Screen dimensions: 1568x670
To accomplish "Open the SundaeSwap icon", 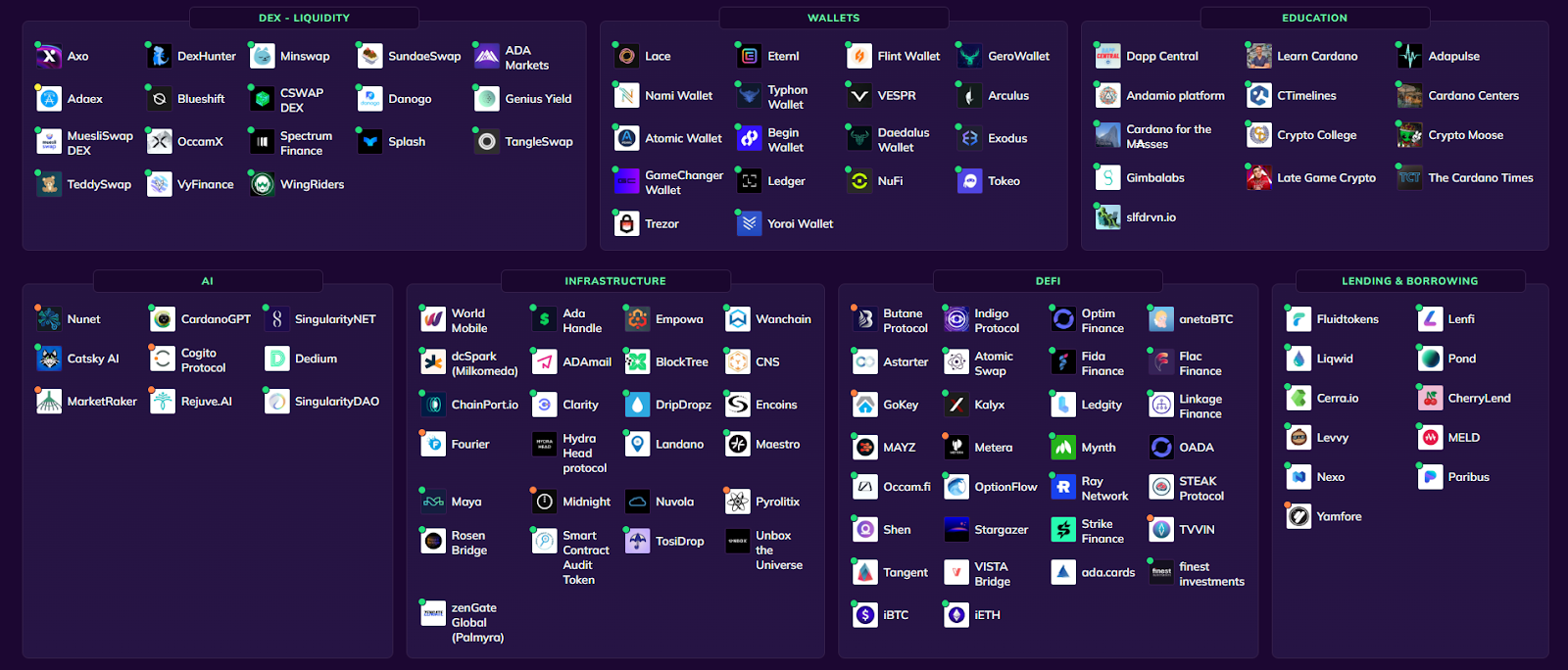I will 370,57.
